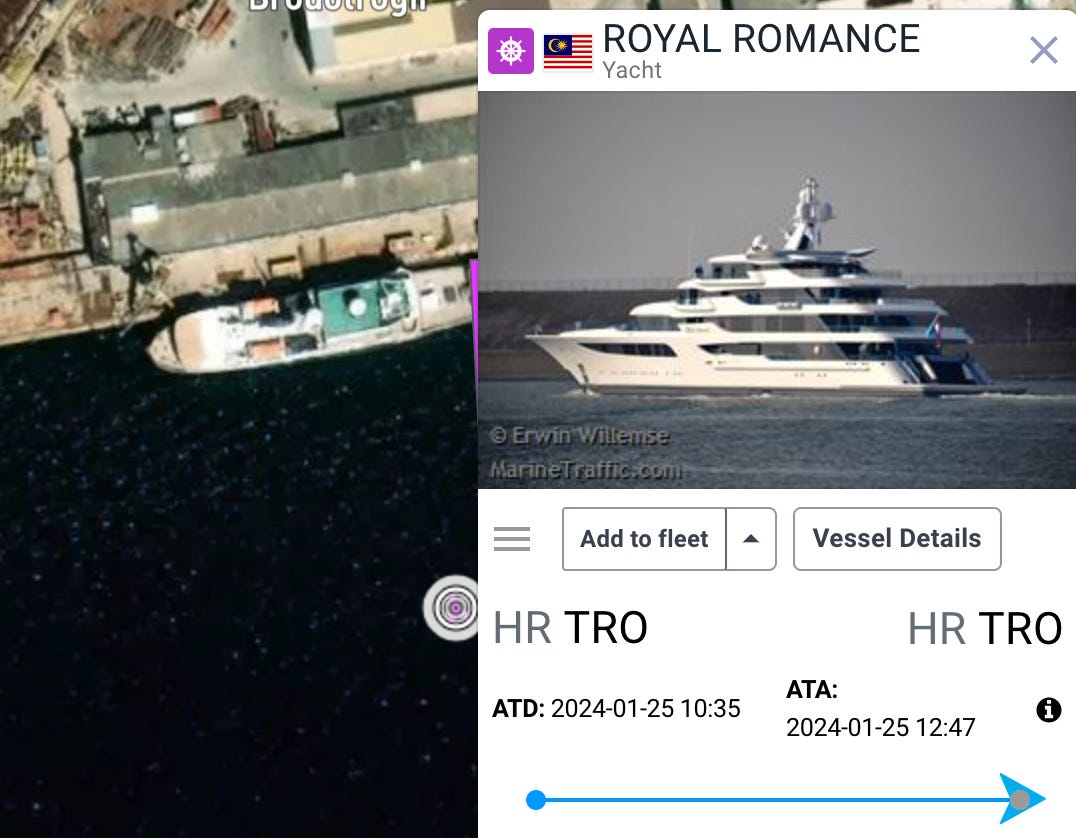
Task: Click the Malaysian flag icon
Action: coord(568,52)
